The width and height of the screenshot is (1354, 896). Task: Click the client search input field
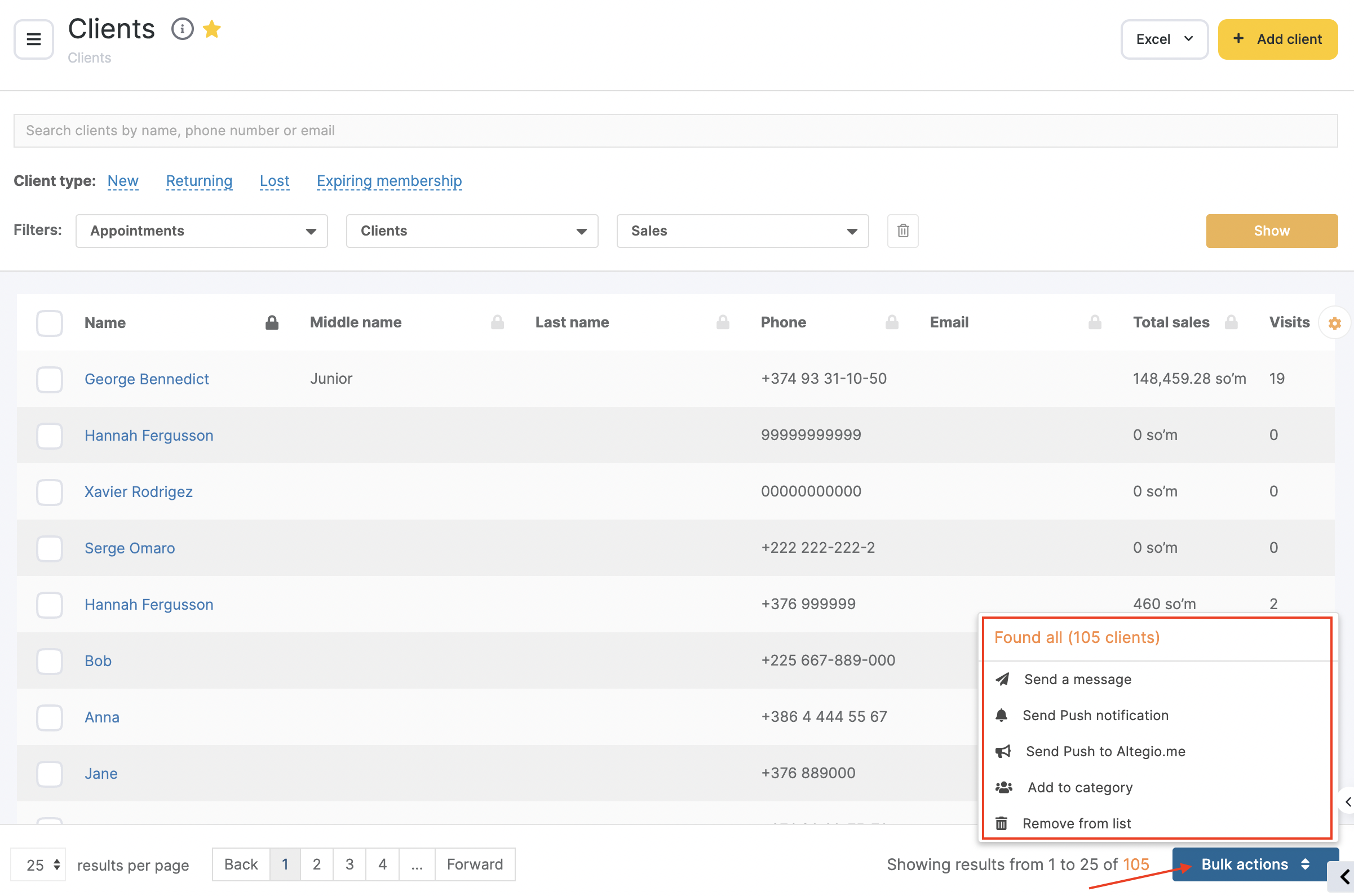[x=675, y=130]
